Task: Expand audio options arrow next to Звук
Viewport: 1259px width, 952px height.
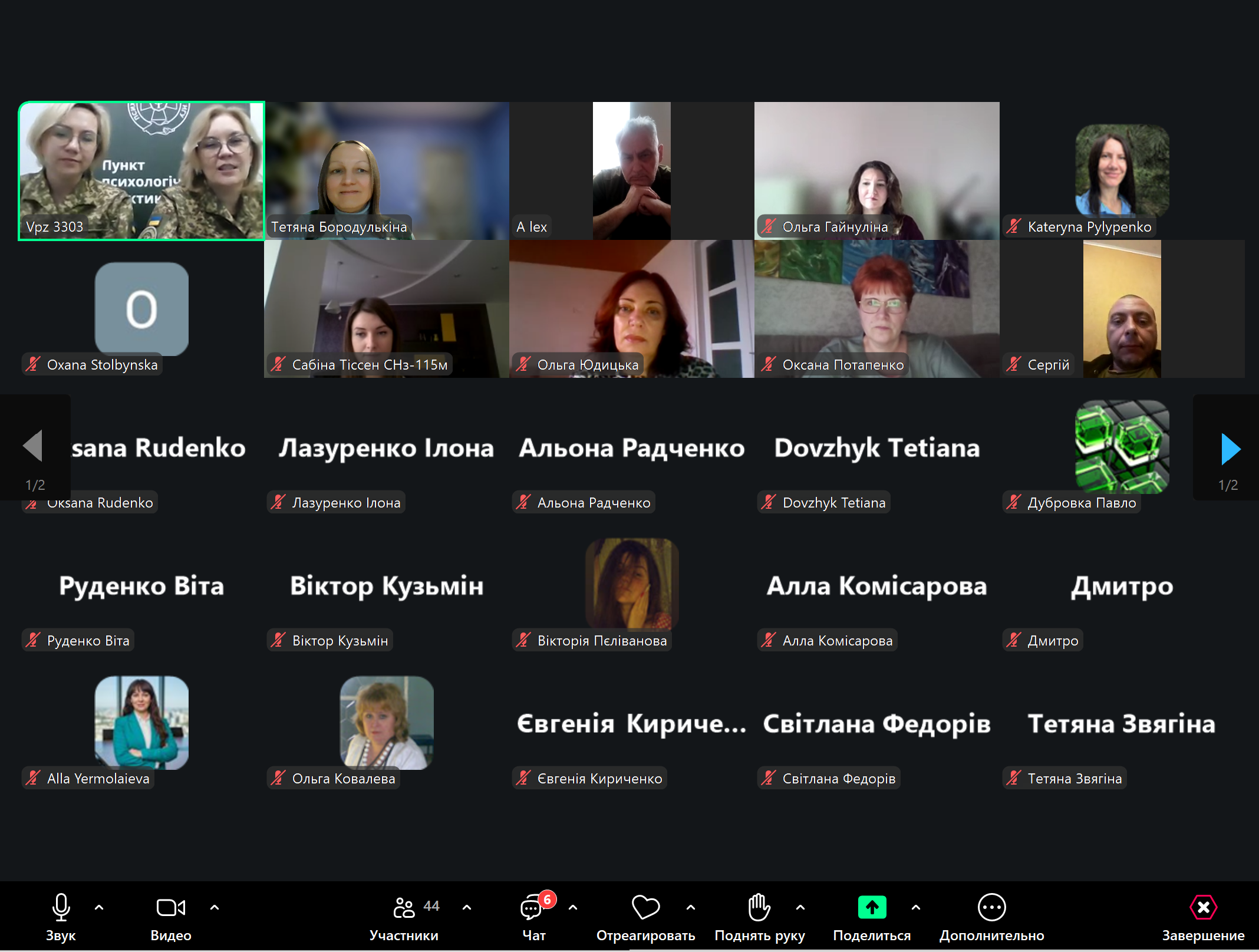Action: pos(99,908)
